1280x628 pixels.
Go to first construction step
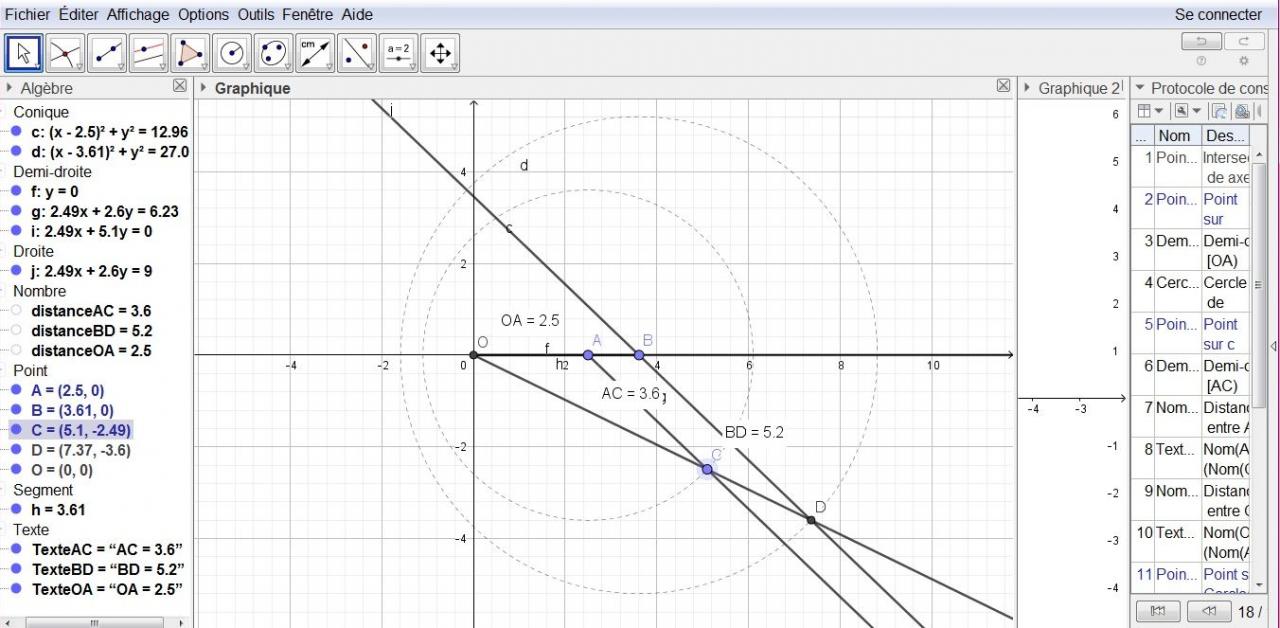1158,610
